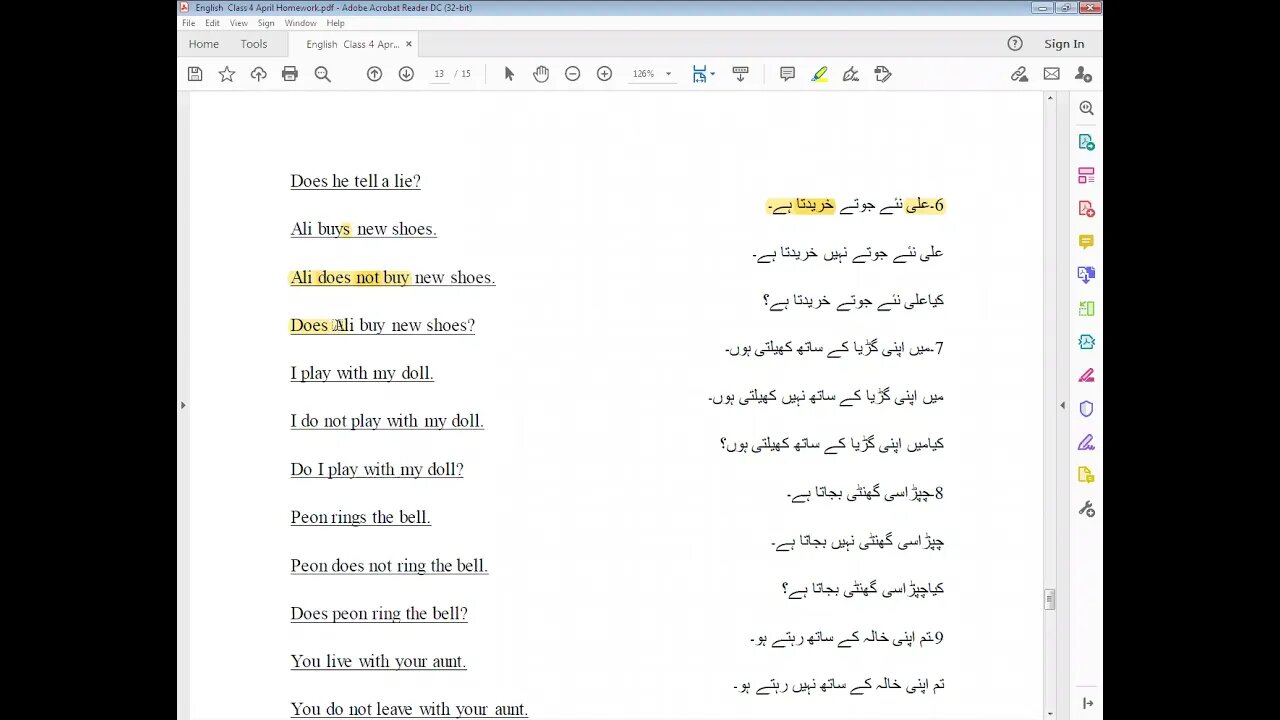The image size is (1280, 720).
Task: Open Redact tool in right pane
Action: click(x=1087, y=376)
